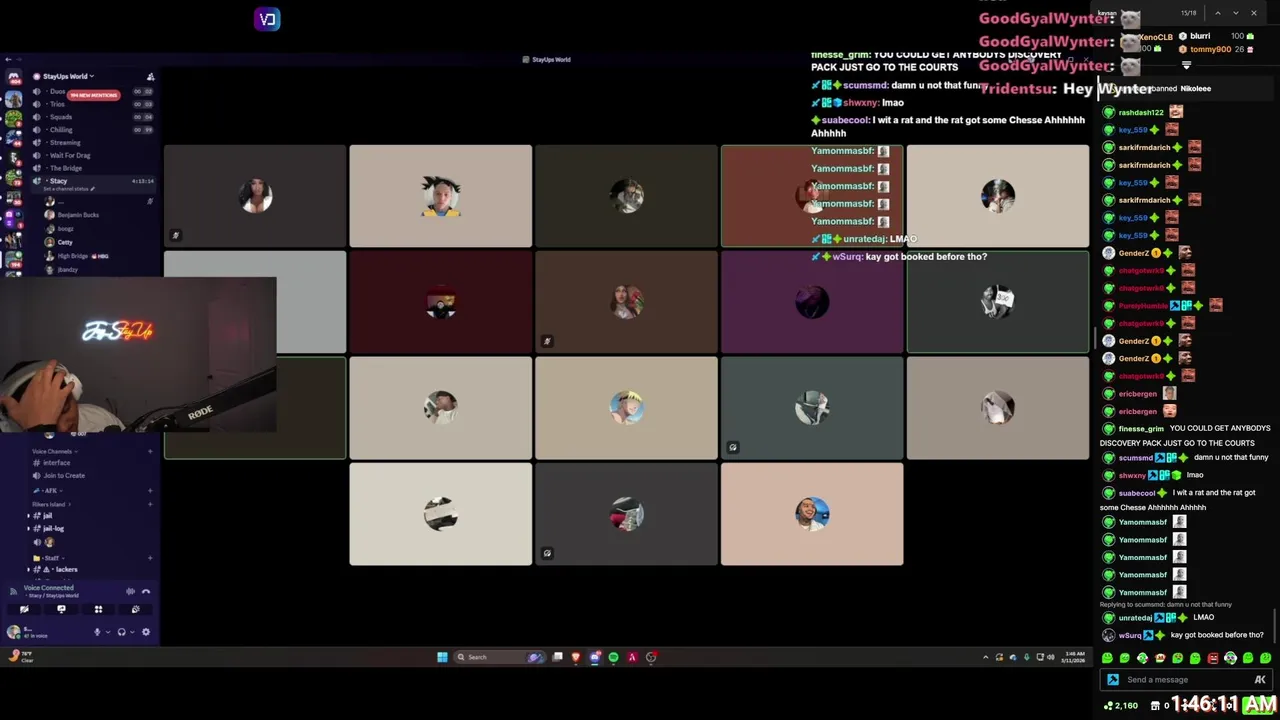The height and width of the screenshot is (720, 1280).
Task: Select the pink-background participant tile at bottom
Action: point(812,514)
